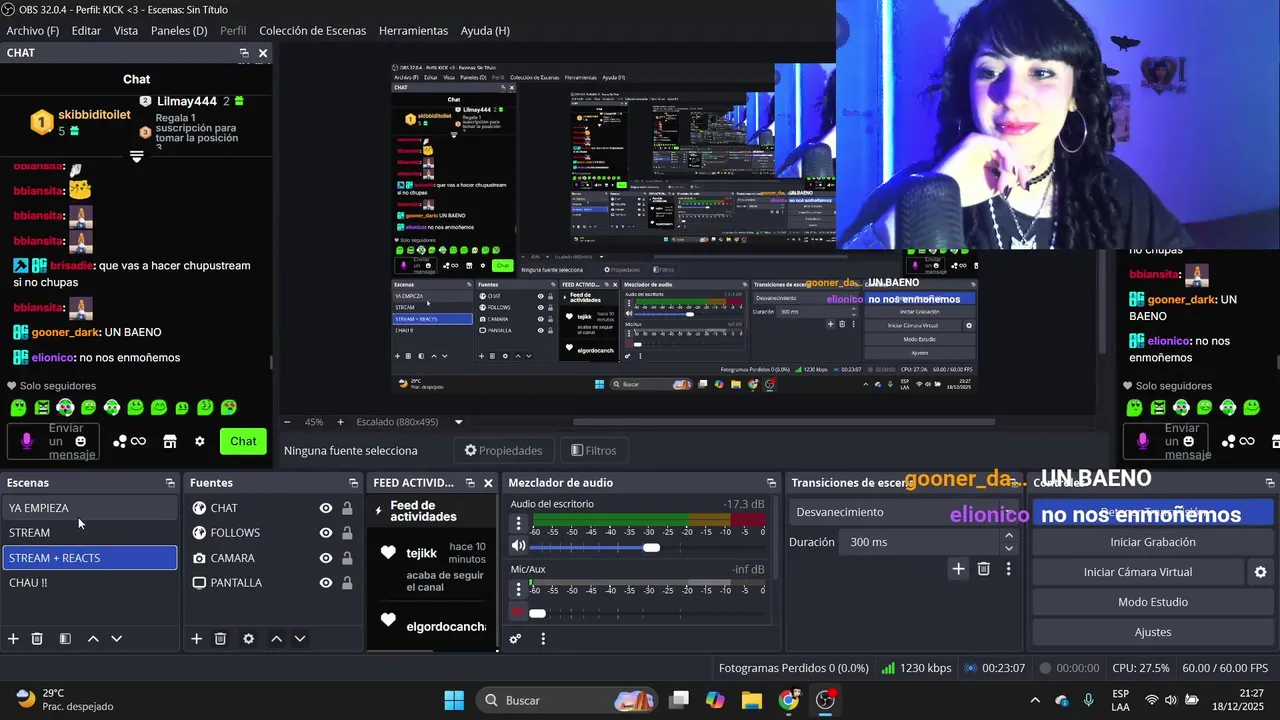Click the microphone icon in chat input
The width and height of the screenshot is (1280, 720).
coord(27,441)
